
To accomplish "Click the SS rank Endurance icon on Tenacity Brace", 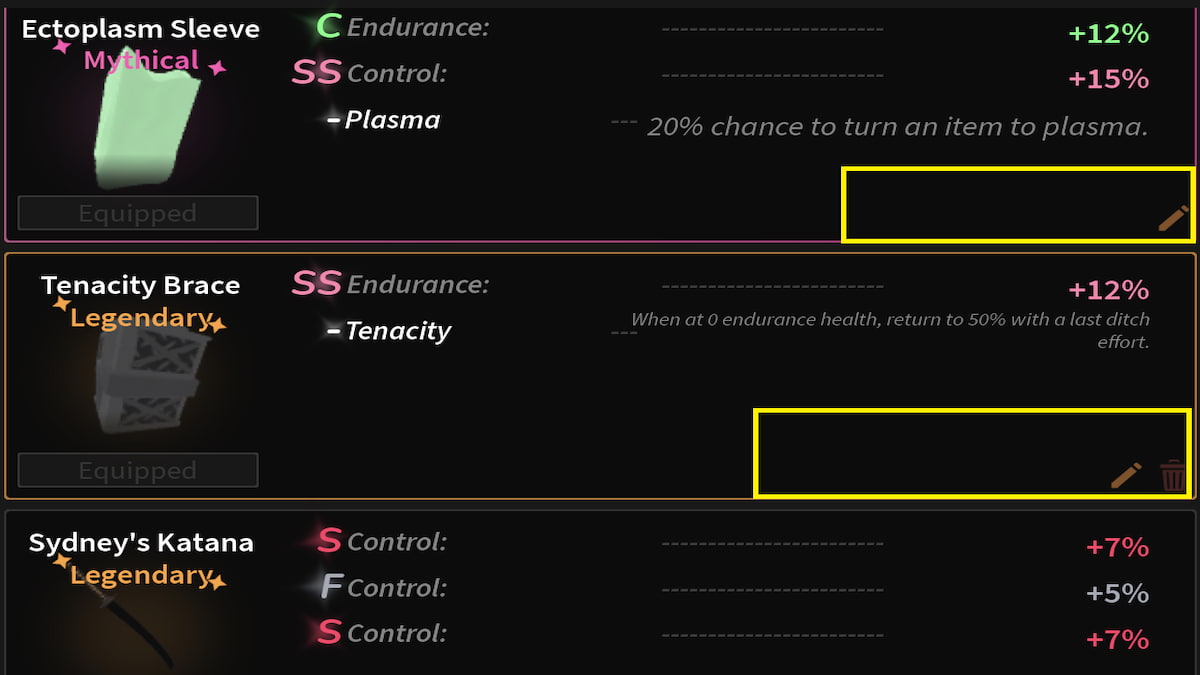I will [x=316, y=284].
